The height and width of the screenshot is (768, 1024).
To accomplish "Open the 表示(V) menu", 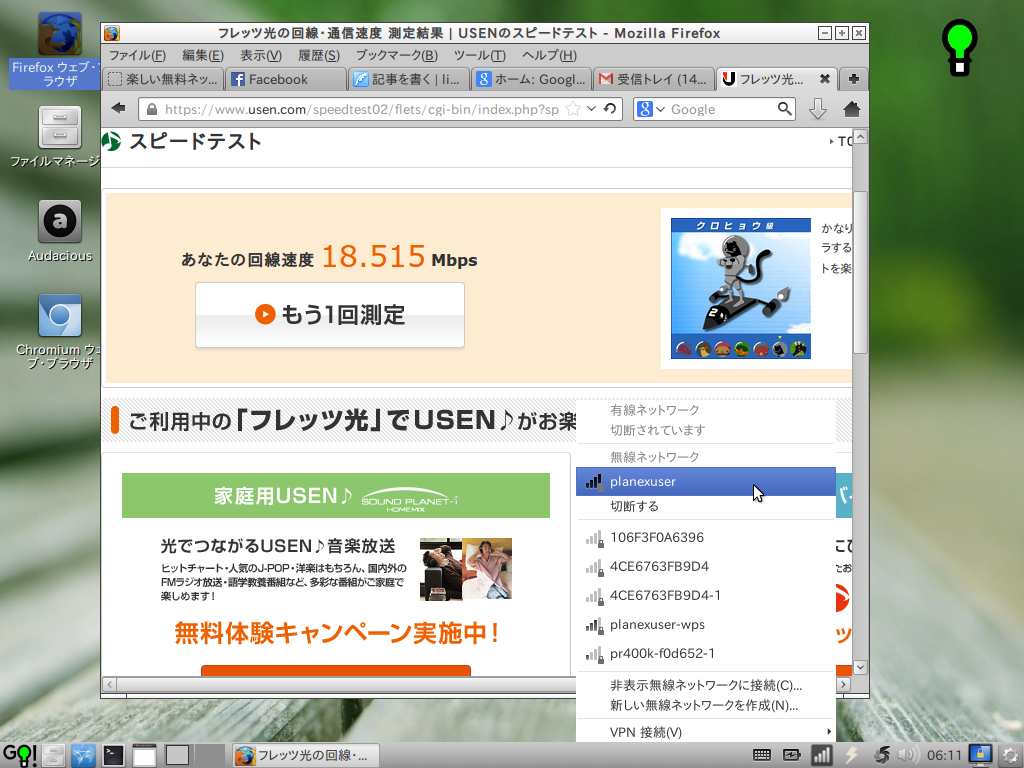I will (x=261, y=56).
